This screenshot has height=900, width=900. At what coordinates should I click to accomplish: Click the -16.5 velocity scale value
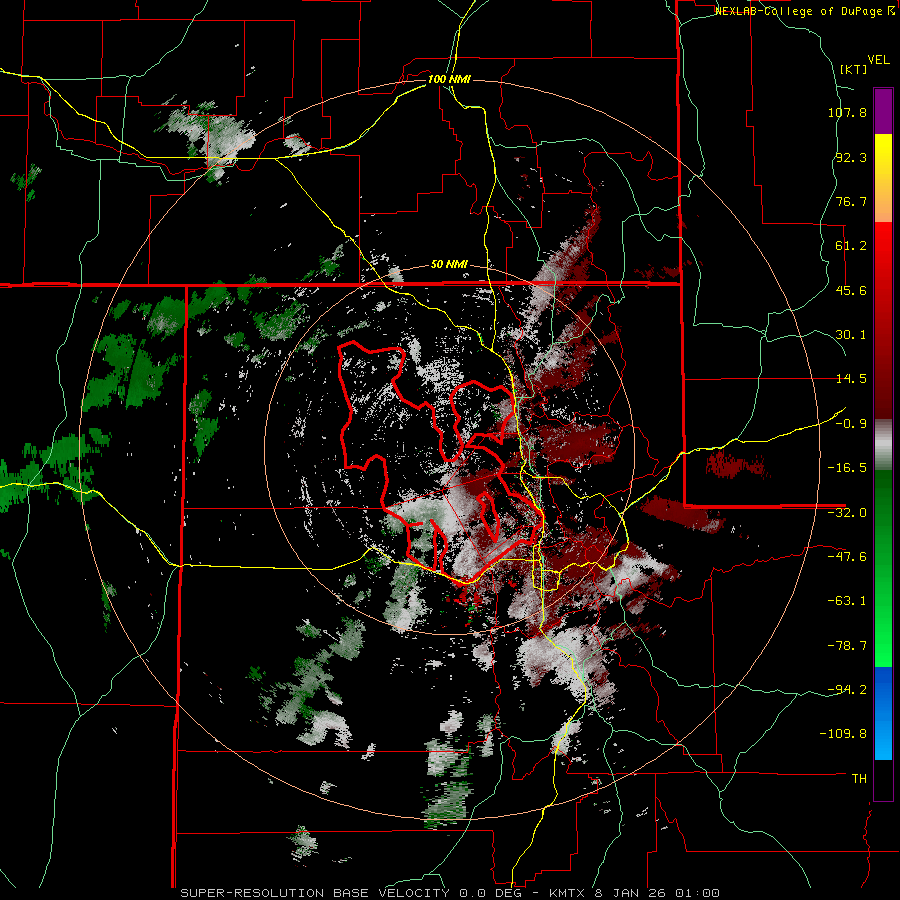coord(847,468)
